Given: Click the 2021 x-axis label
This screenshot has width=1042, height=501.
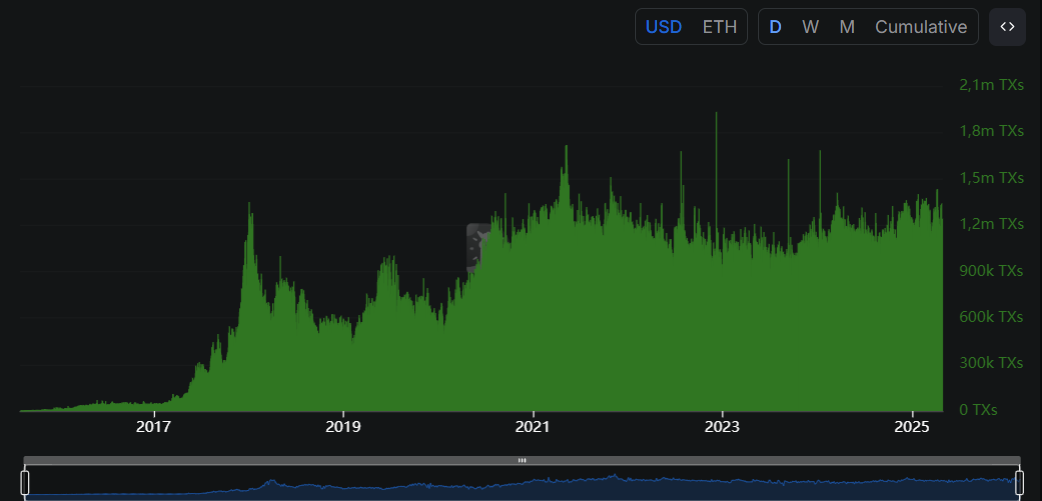Looking at the screenshot, I should pos(532,427).
